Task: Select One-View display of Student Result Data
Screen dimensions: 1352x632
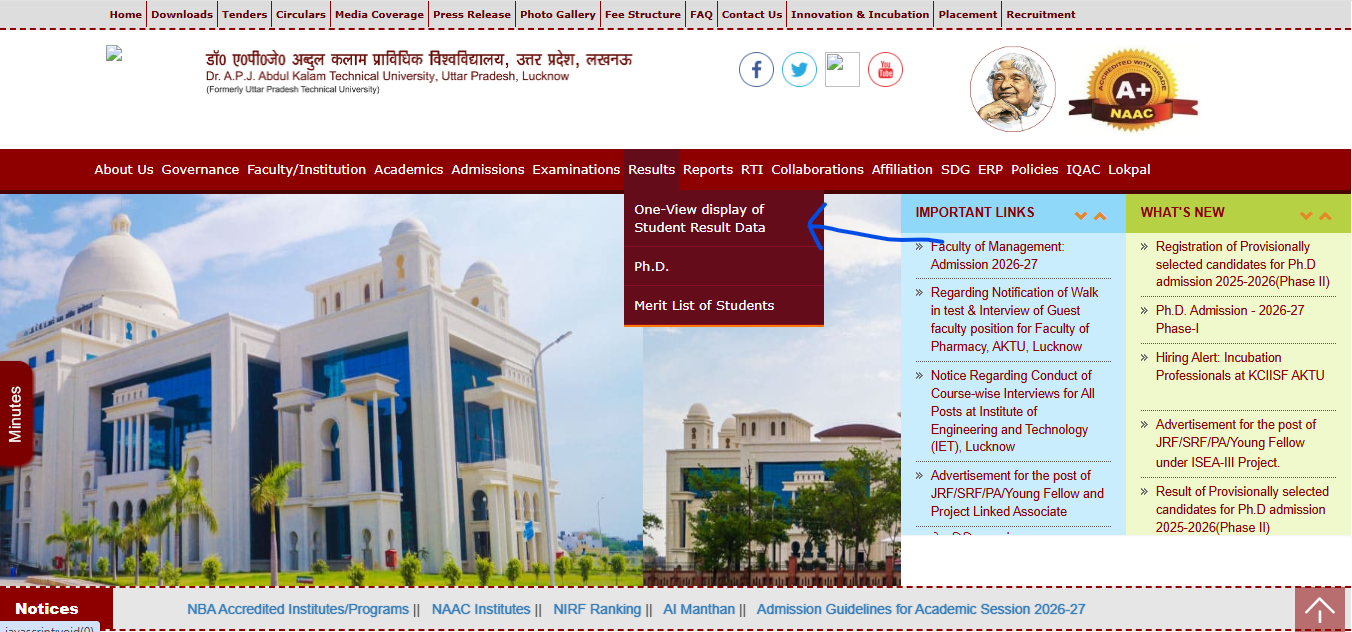Action: click(724, 219)
